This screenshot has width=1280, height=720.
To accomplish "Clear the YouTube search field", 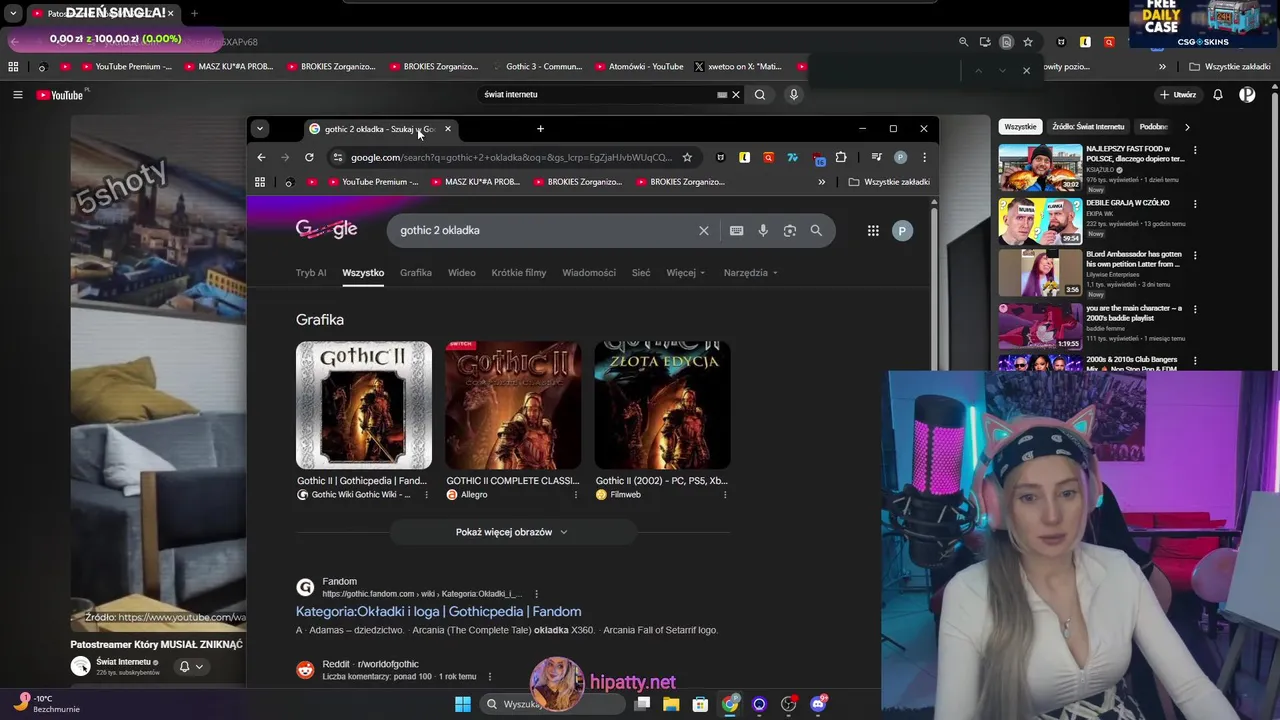I will tap(736, 94).
